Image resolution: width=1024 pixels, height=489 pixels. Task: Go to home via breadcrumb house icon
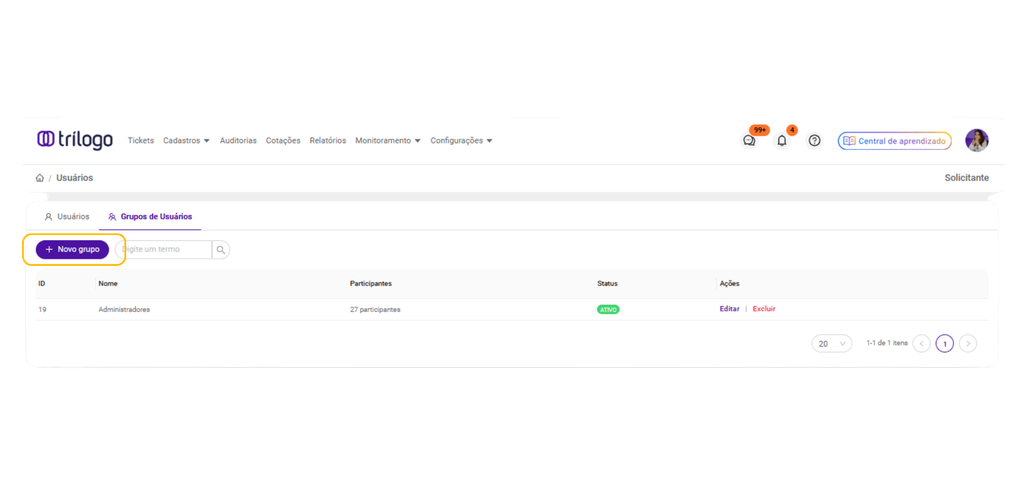(40, 178)
